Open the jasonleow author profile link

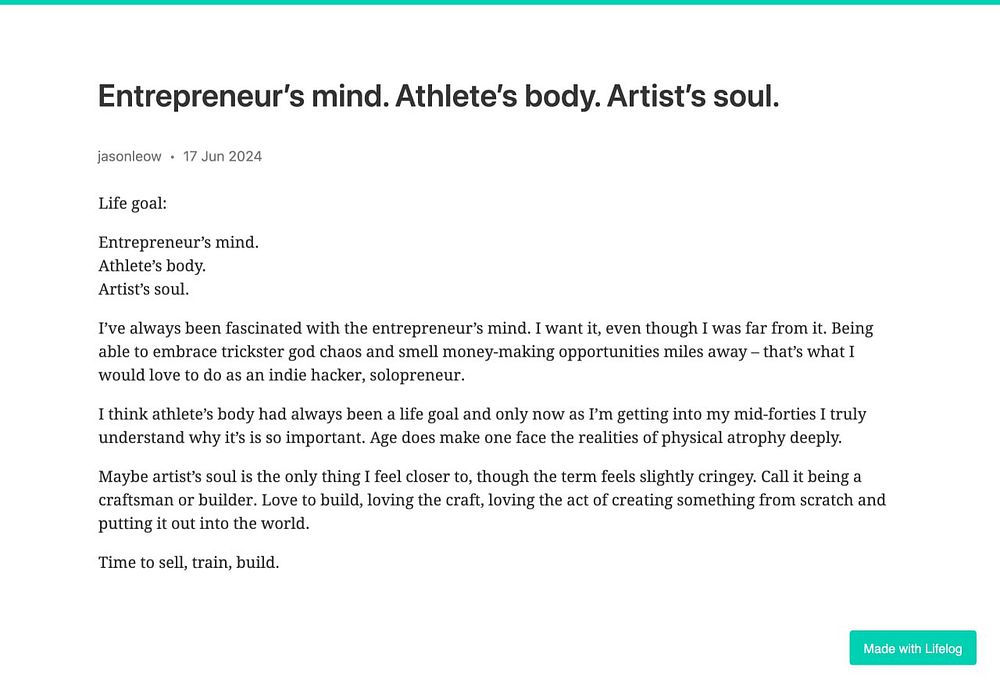(x=129, y=156)
